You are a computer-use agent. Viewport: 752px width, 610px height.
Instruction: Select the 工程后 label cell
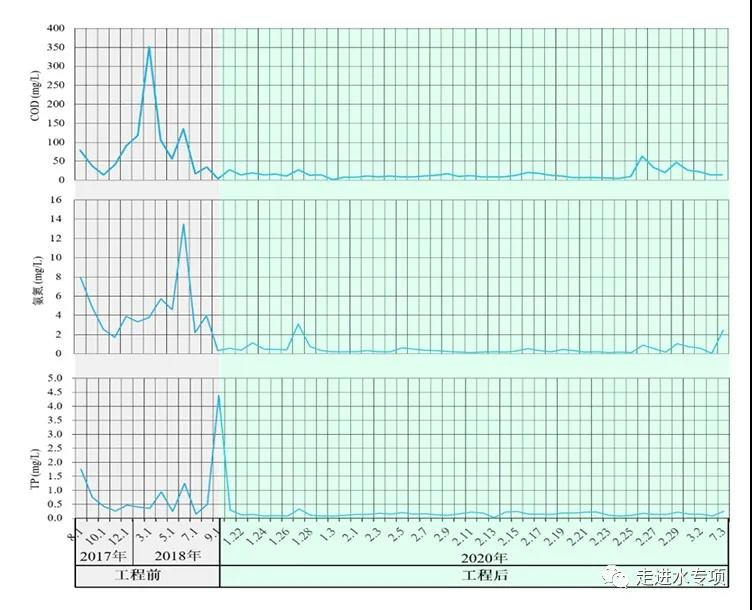(x=484, y=576)
